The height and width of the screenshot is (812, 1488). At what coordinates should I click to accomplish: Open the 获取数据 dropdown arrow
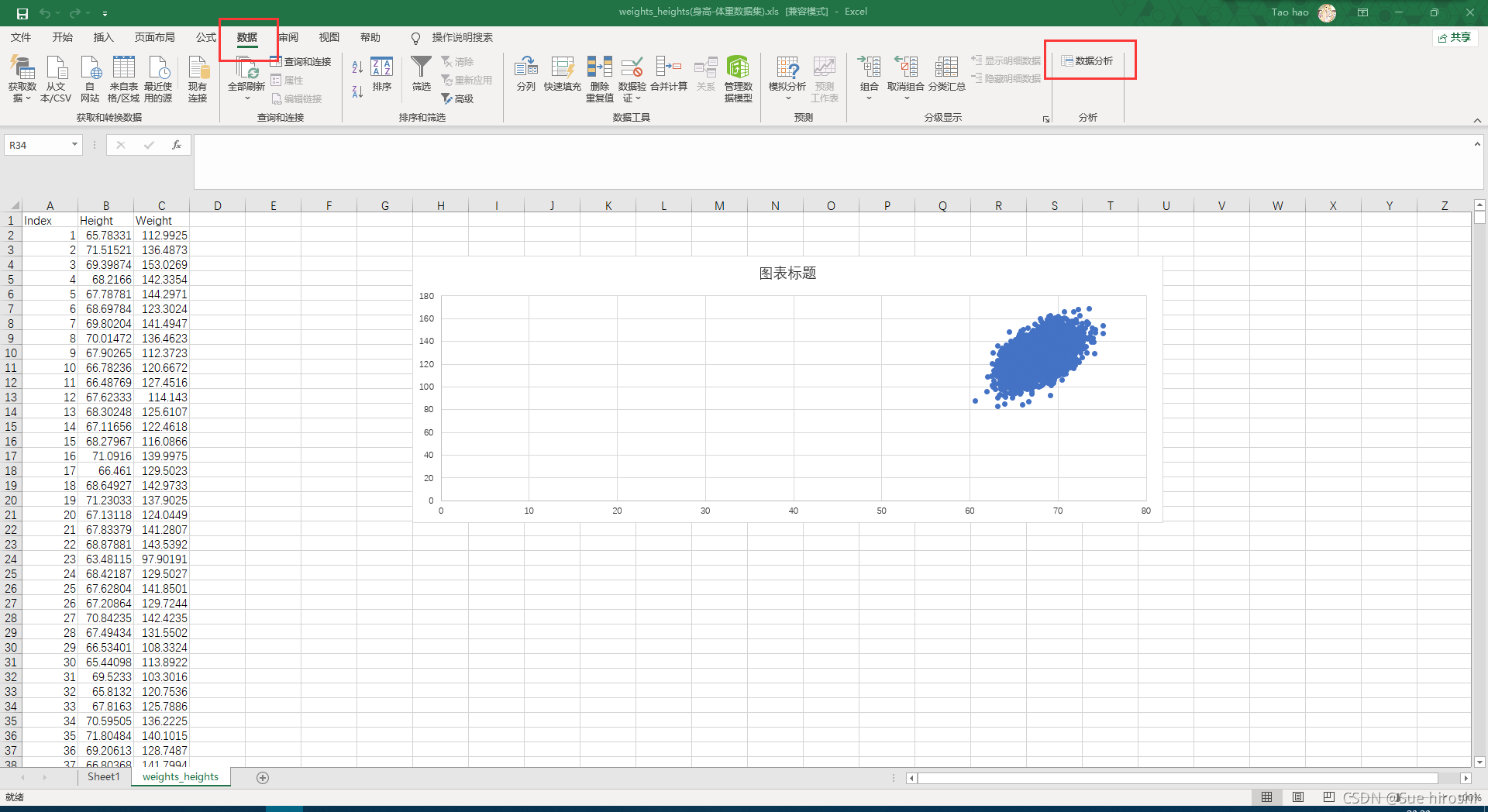[28, 98]
